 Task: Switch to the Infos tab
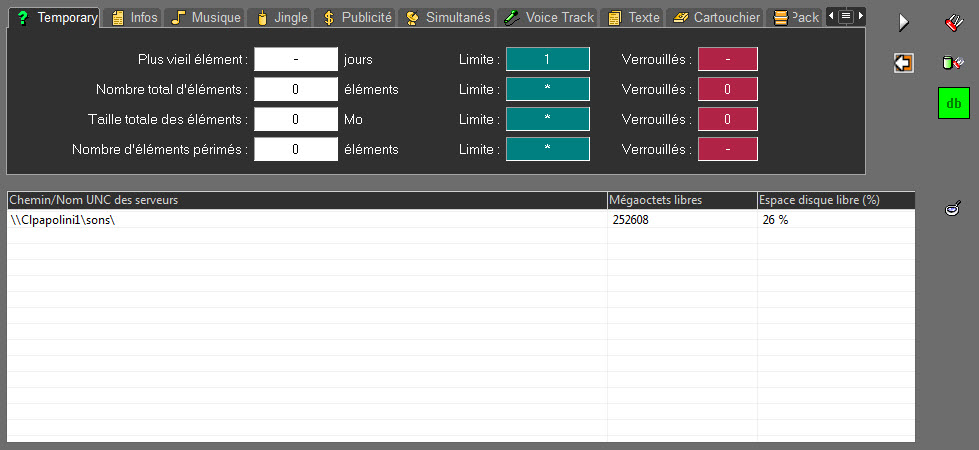[134, 17]
